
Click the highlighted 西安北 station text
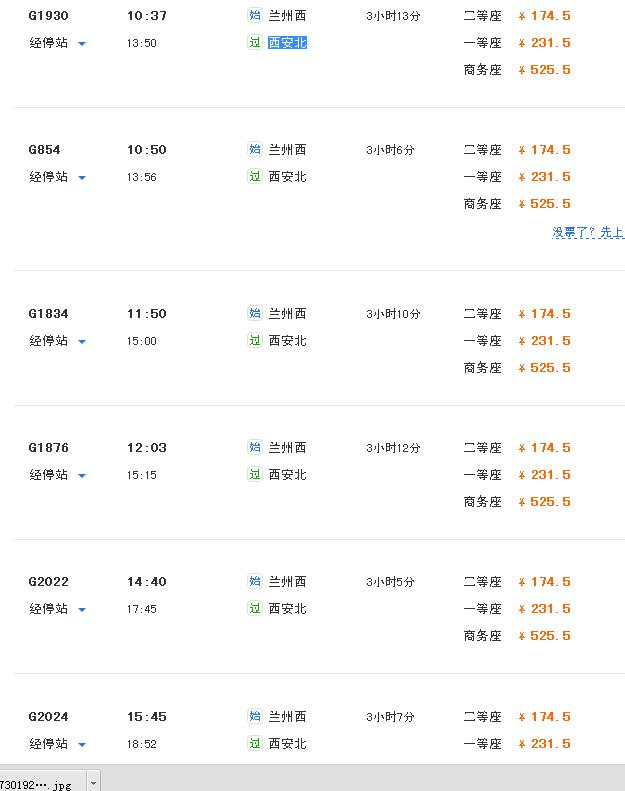click(x=288, y=43)
